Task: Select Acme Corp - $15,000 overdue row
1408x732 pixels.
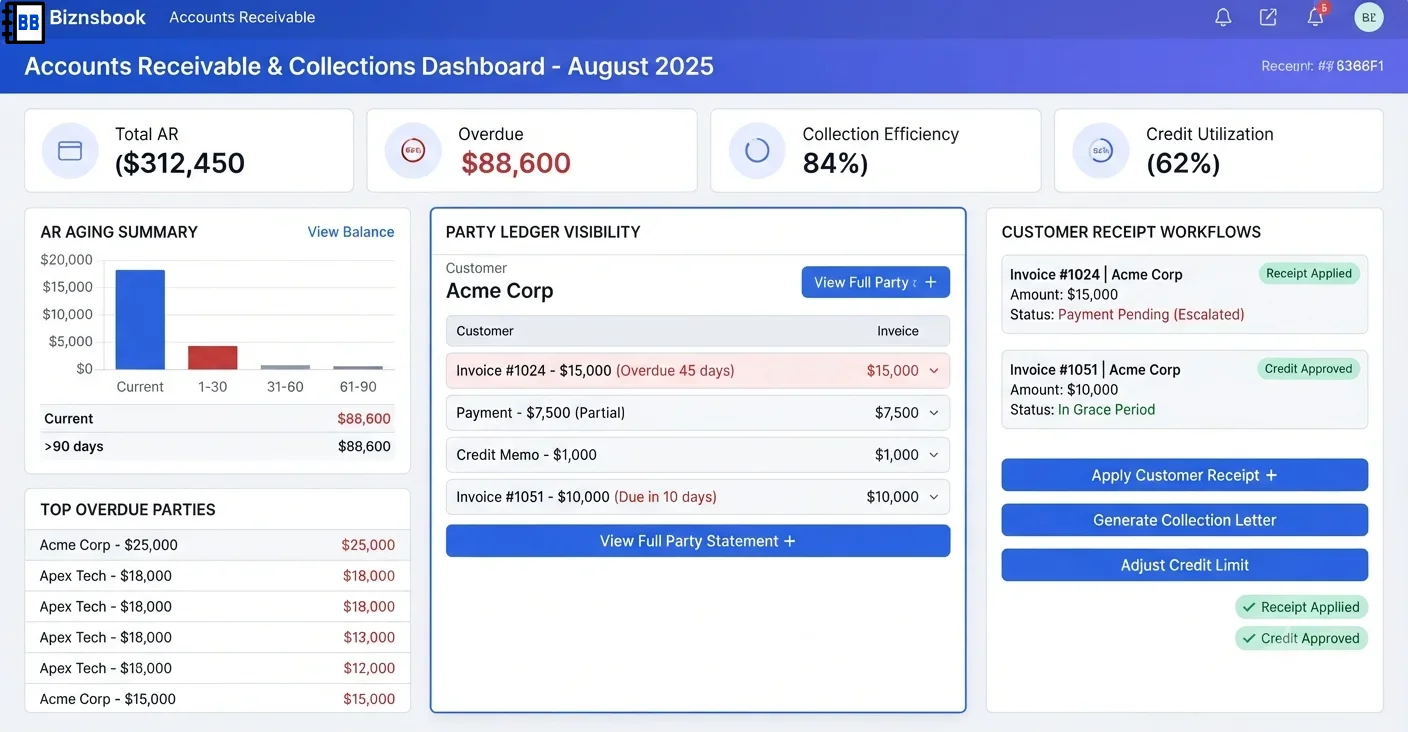Action: (217, 699)
